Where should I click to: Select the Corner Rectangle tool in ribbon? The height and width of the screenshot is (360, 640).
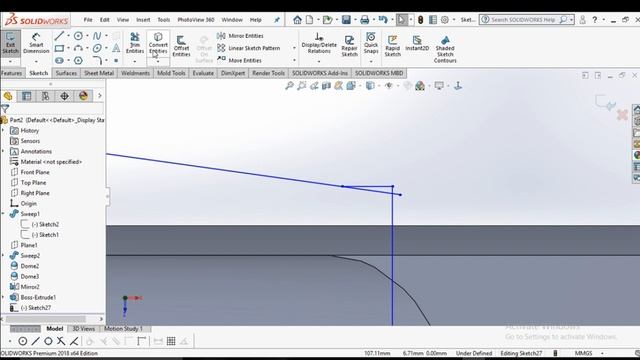pos(59,48)
